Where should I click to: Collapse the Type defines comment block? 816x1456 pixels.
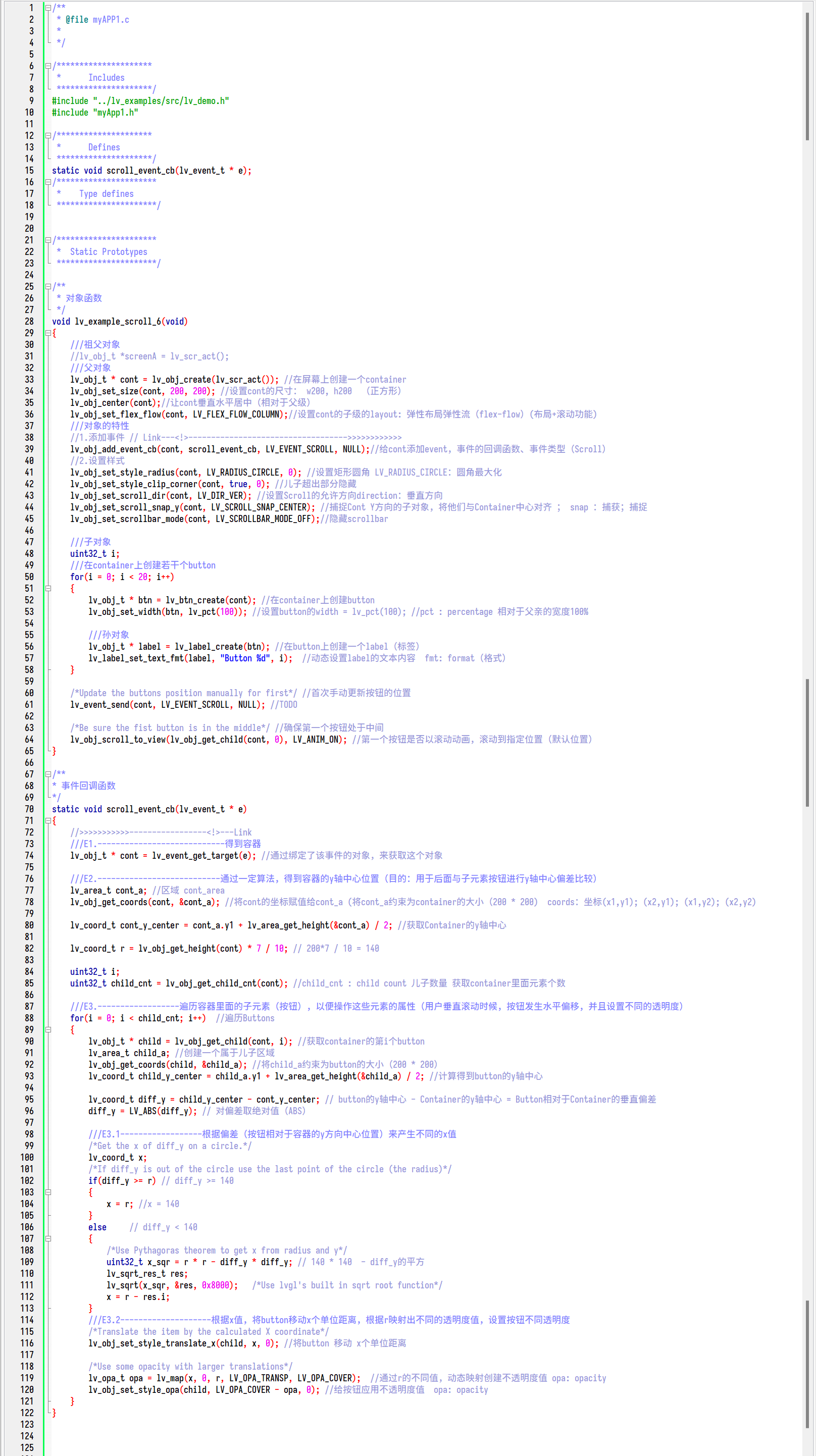click(x=47, y=182)
